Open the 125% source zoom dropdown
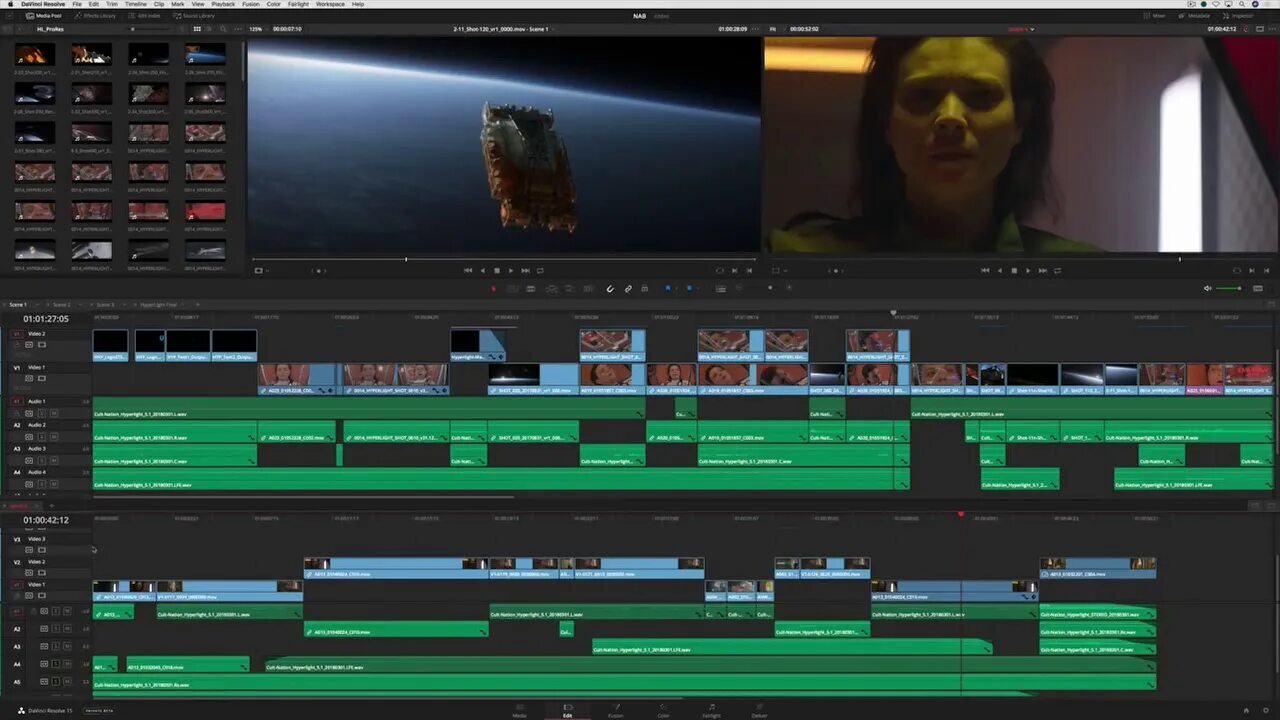The image size is (1280, 720). pos(257,29)
